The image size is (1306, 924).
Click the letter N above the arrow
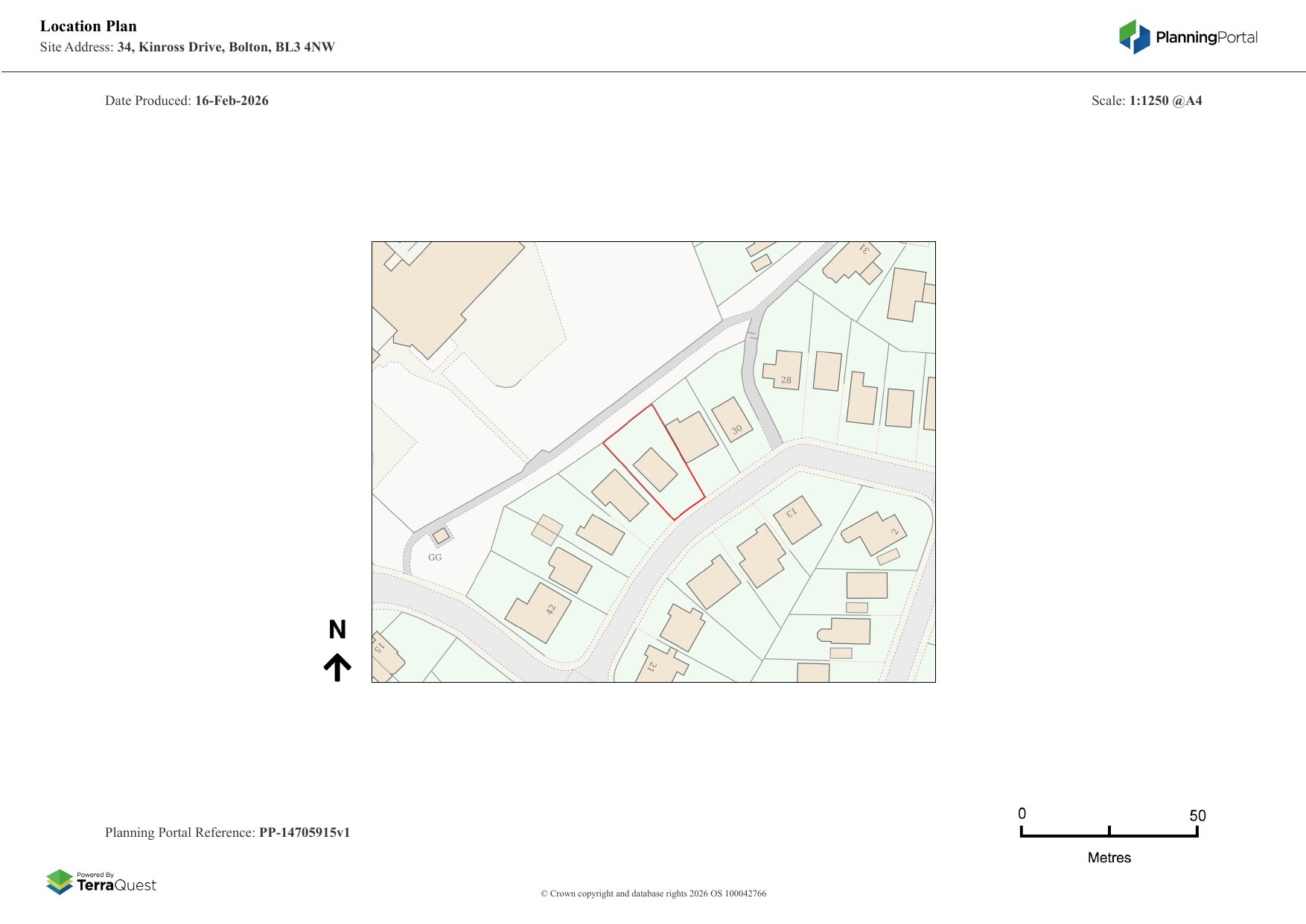coord(337,630)
